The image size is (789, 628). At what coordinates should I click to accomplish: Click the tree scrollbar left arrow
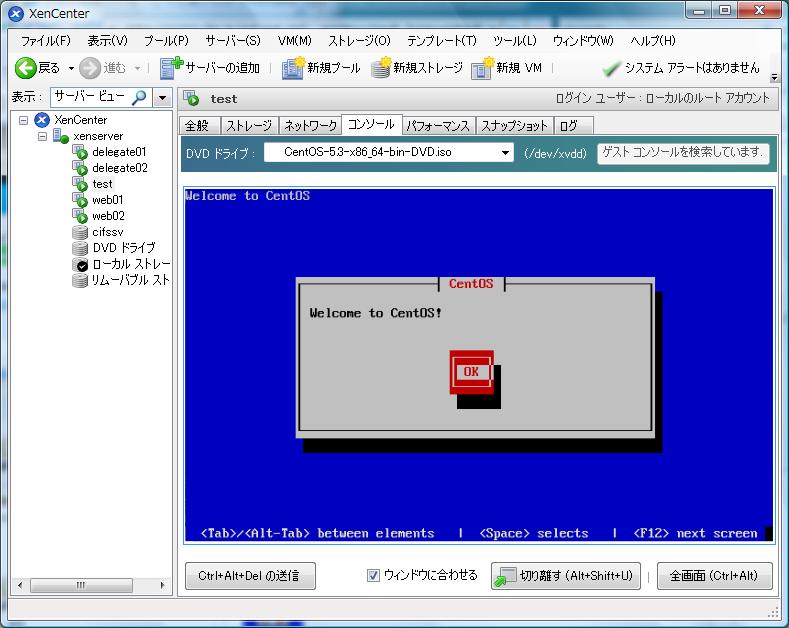pos(20,585)
